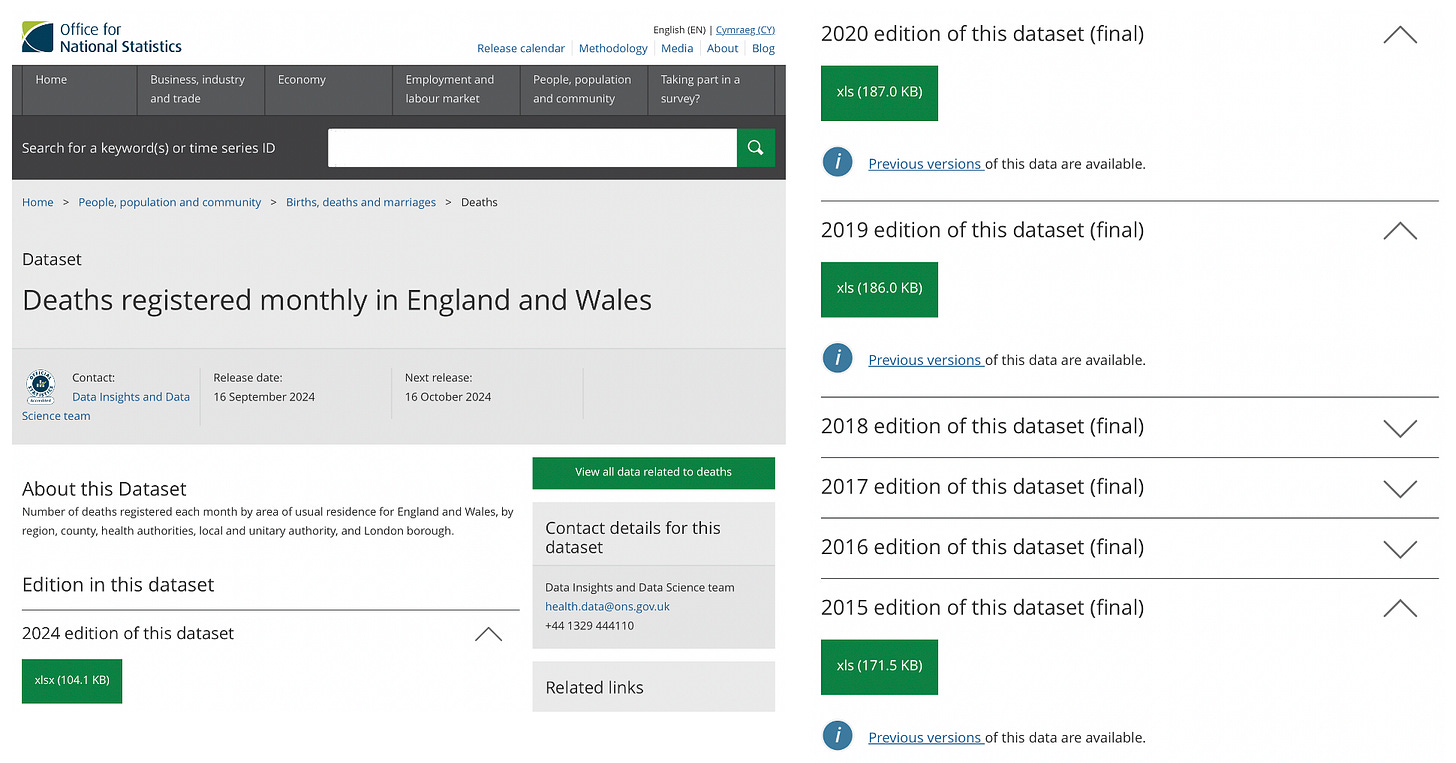The width and height of the screenshot is (1456, 763).
Task: Open the About link in header
Action: tap(723, 48)
